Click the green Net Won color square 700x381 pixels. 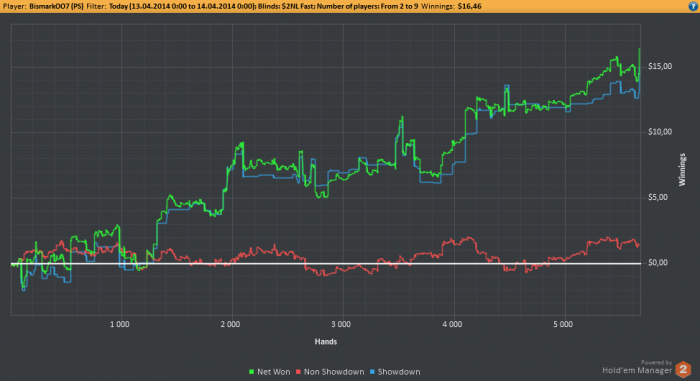tap(251, 372)
